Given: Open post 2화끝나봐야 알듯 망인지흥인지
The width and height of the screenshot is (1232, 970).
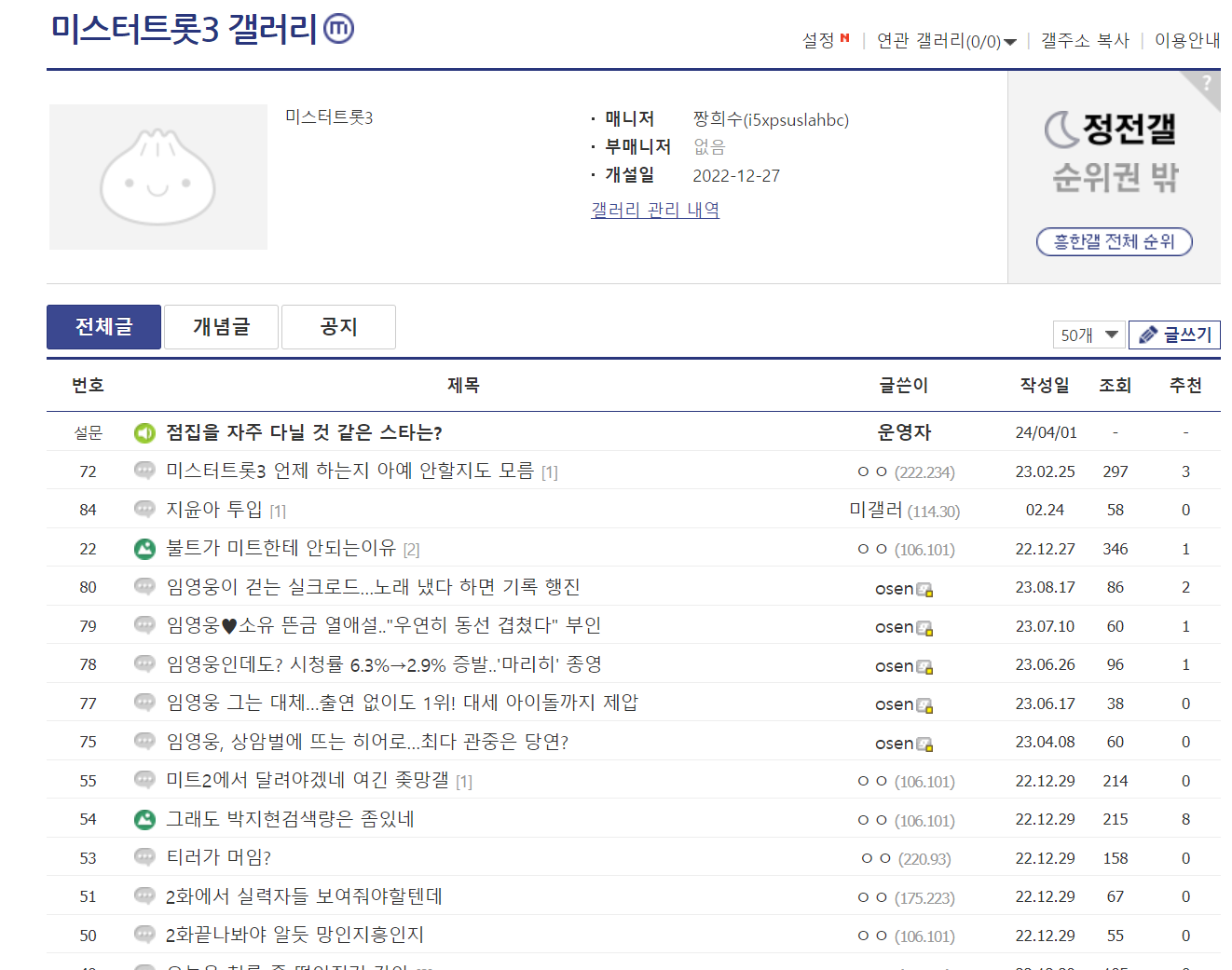Looking at the screenshot, I should 294,935.
